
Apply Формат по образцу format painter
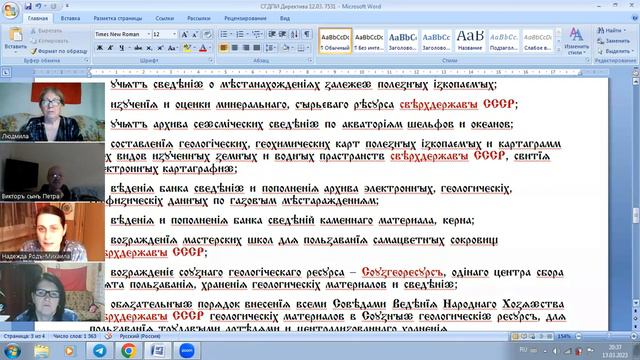[x=59, y=51]
